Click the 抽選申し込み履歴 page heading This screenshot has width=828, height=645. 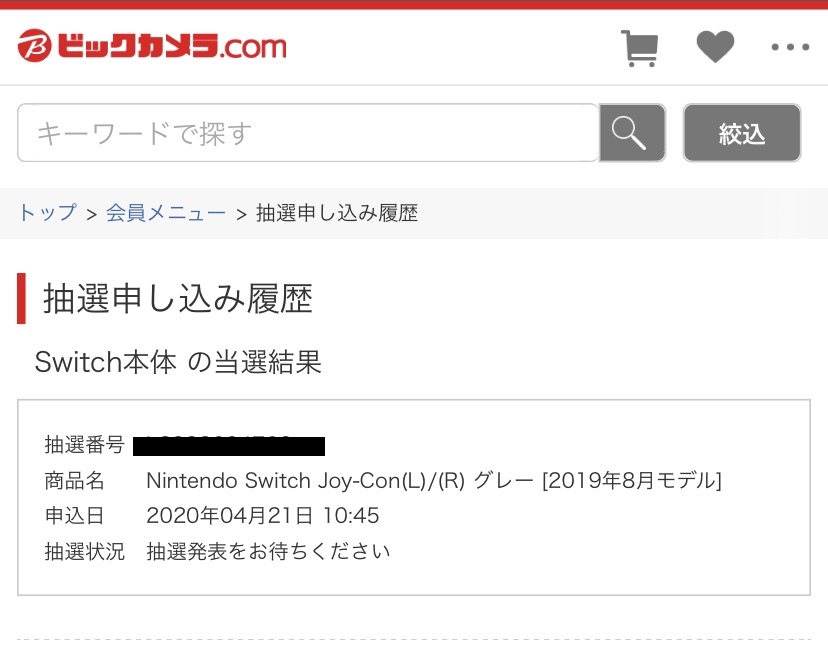coord(178,298)
